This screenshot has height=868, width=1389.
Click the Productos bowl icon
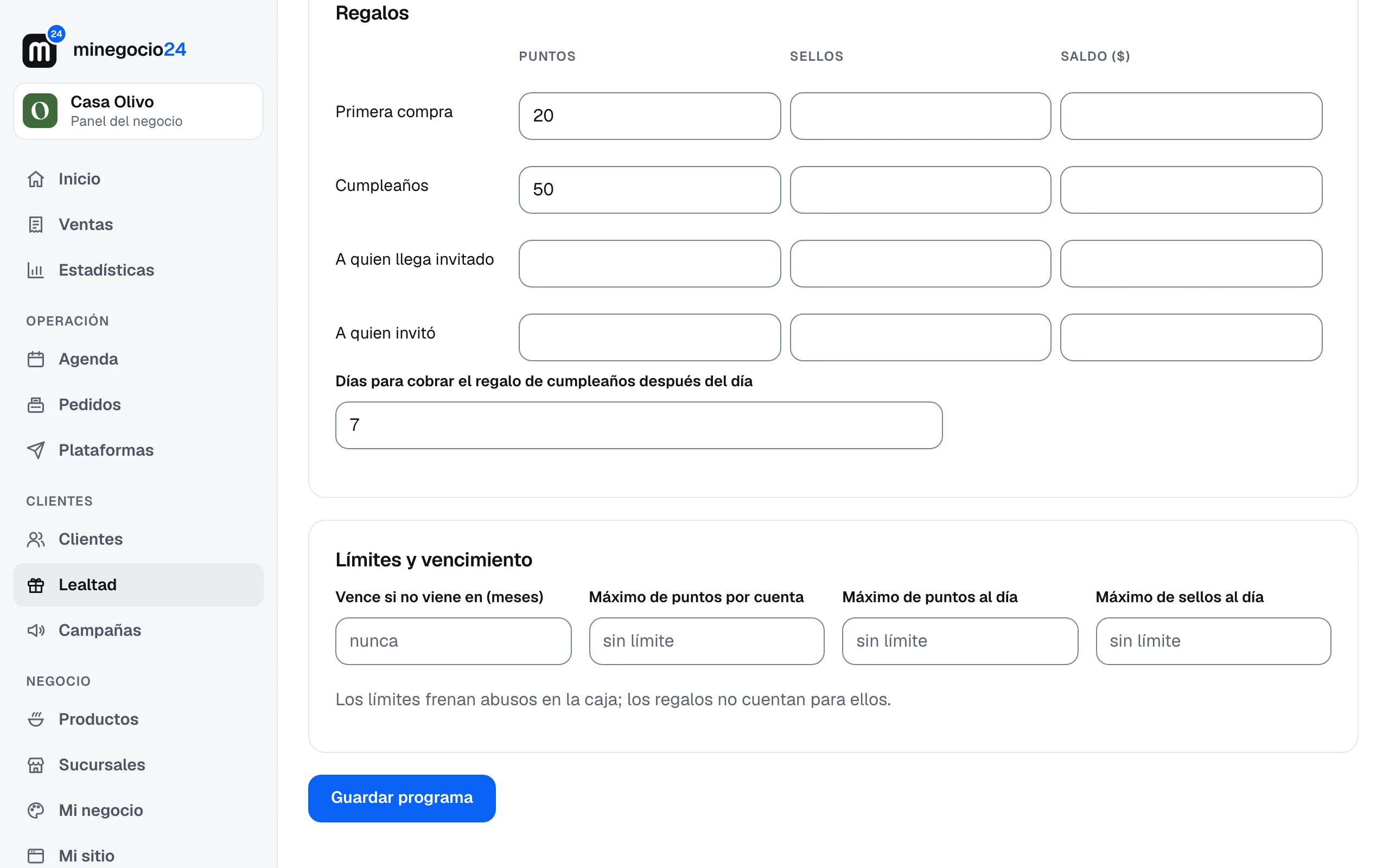36,719
